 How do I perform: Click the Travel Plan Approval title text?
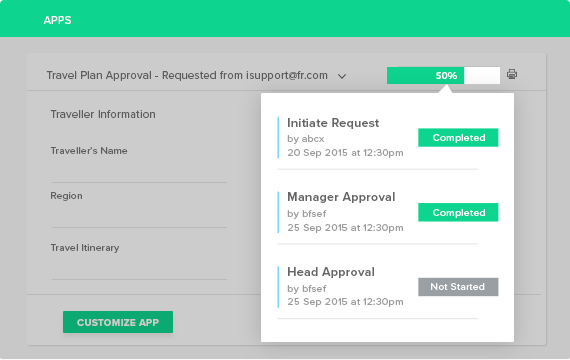[187, 75]
